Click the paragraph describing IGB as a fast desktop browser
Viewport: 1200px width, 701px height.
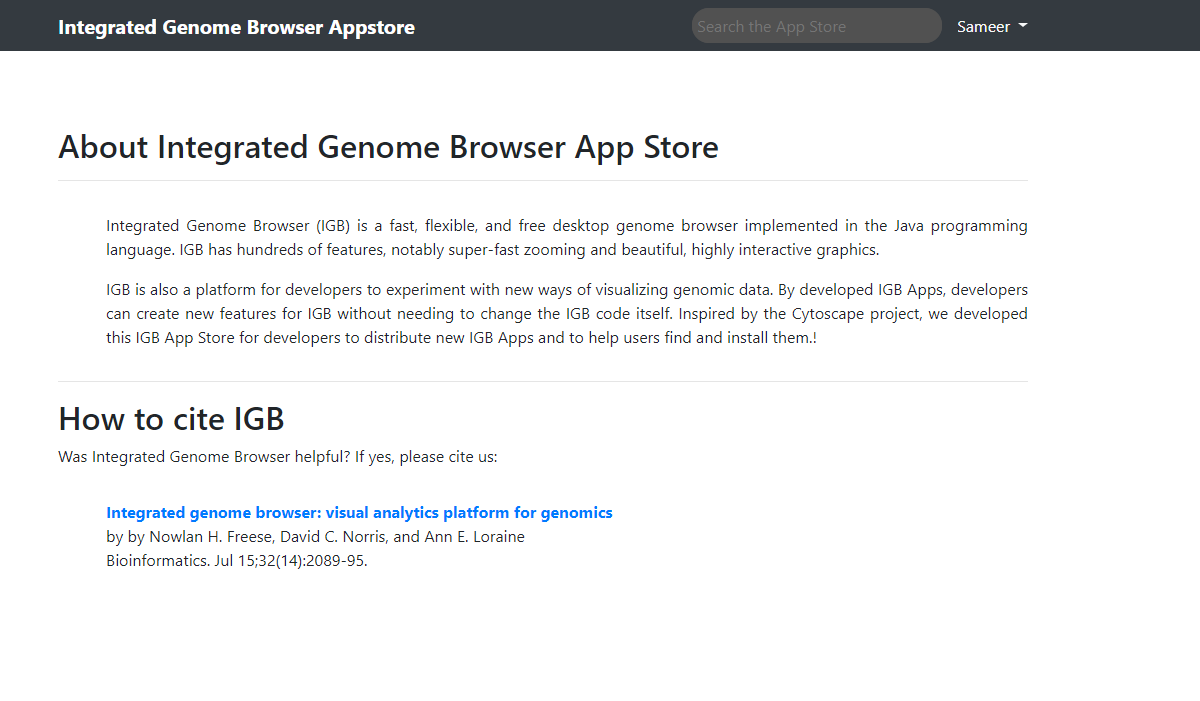click(566, 238)
